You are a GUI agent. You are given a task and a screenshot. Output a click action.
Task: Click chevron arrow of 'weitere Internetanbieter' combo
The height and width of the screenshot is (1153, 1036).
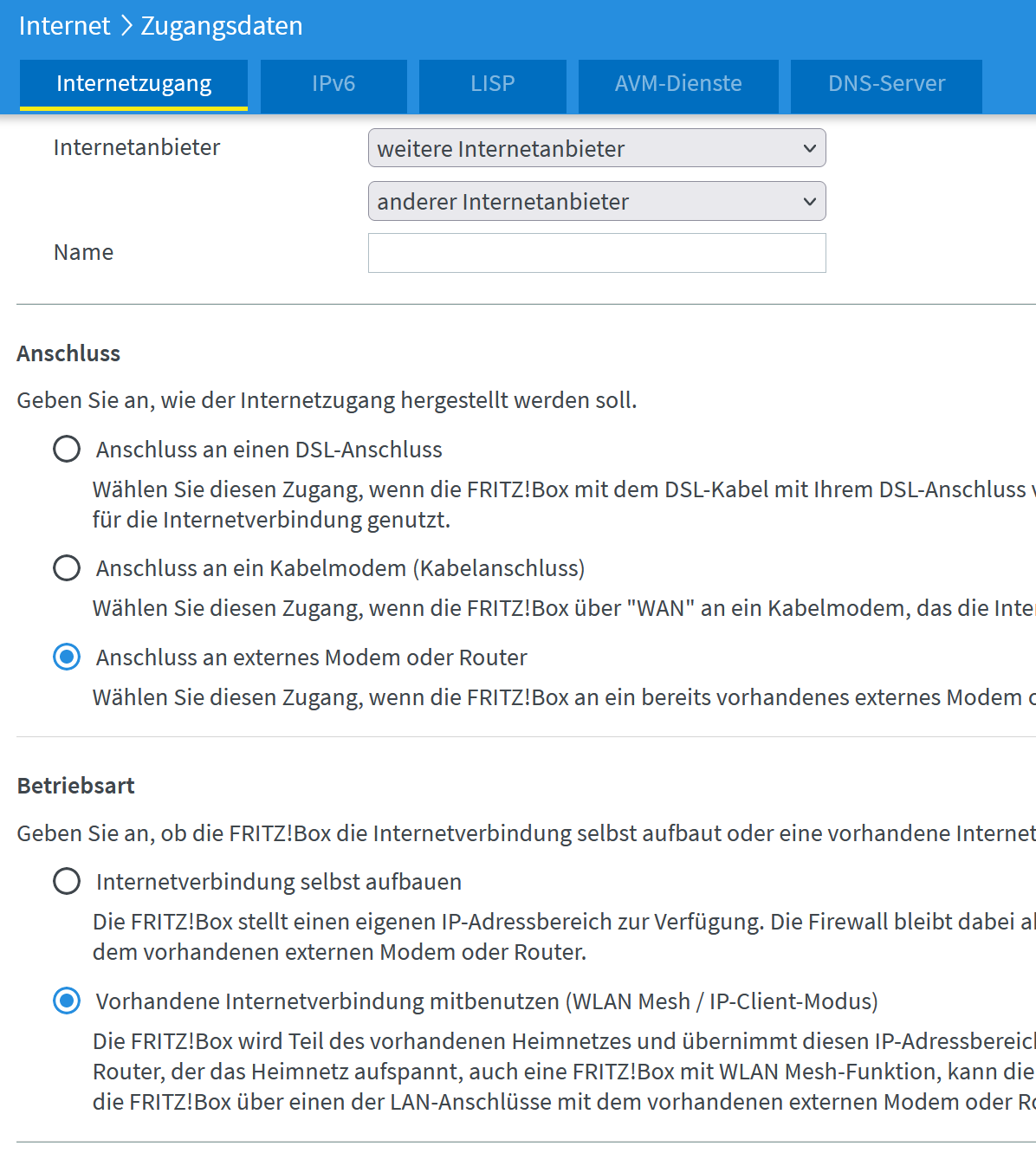coord(810,148)
